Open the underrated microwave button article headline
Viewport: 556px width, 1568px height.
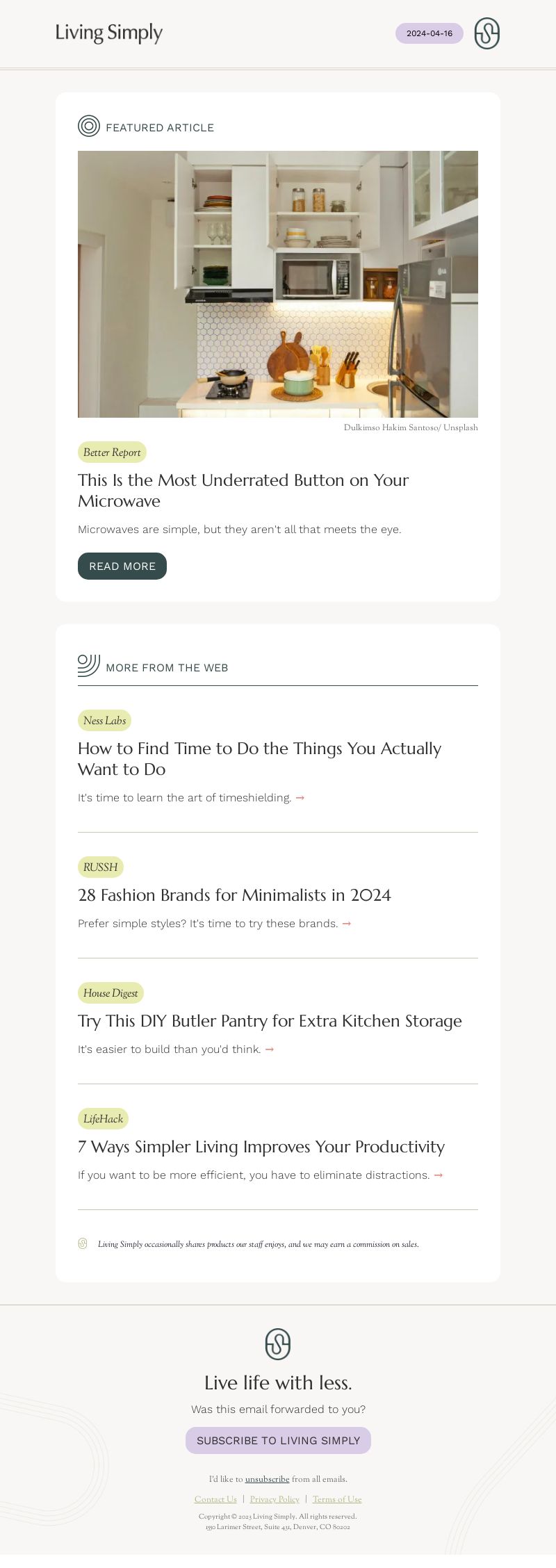click(x=243, y=491)
